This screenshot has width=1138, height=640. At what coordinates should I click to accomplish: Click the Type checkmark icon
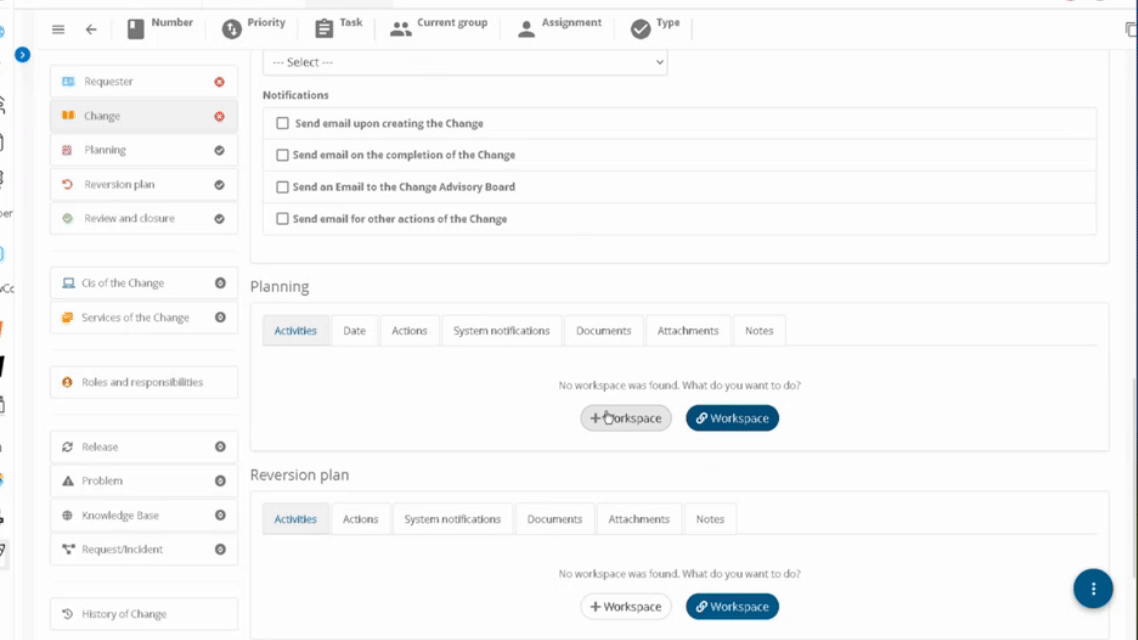coord(640,29)
